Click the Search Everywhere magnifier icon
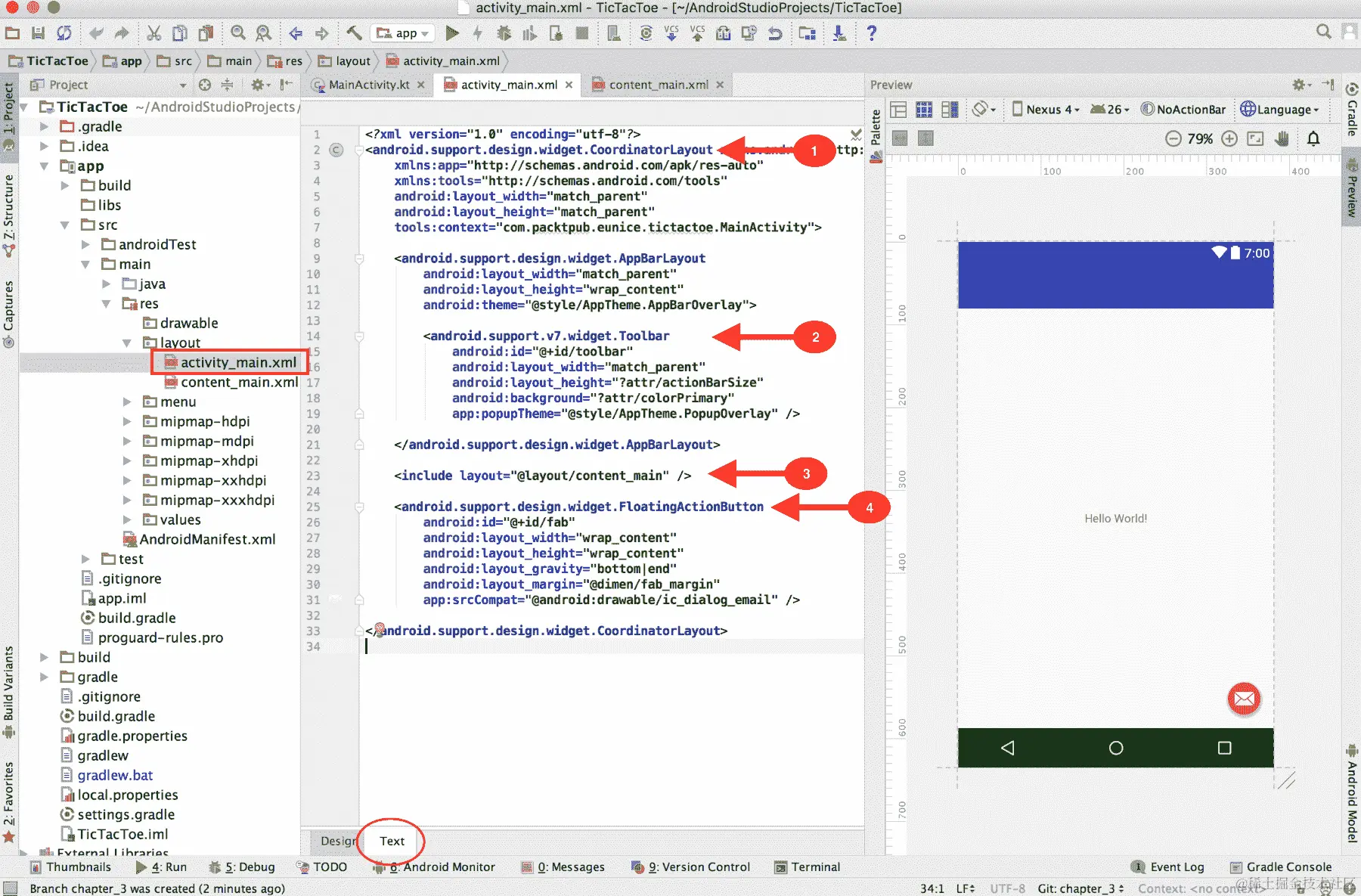The image size is (1361, 896). click(x=1323, y=32)
